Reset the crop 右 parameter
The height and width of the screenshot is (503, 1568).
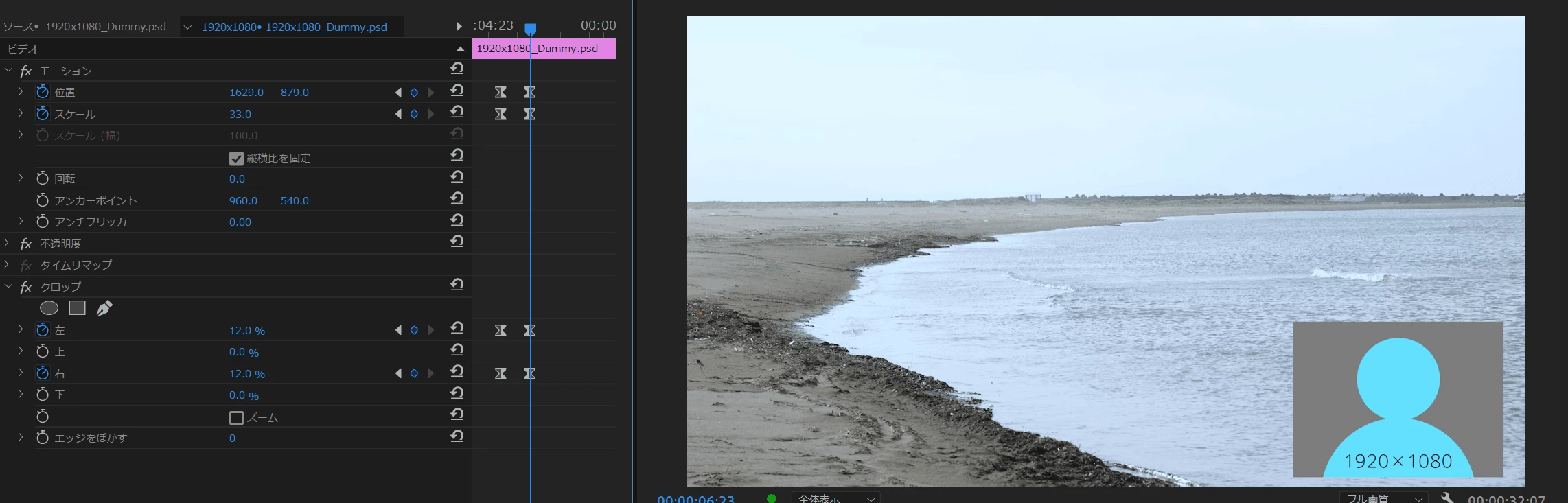(x=457, y=371)
